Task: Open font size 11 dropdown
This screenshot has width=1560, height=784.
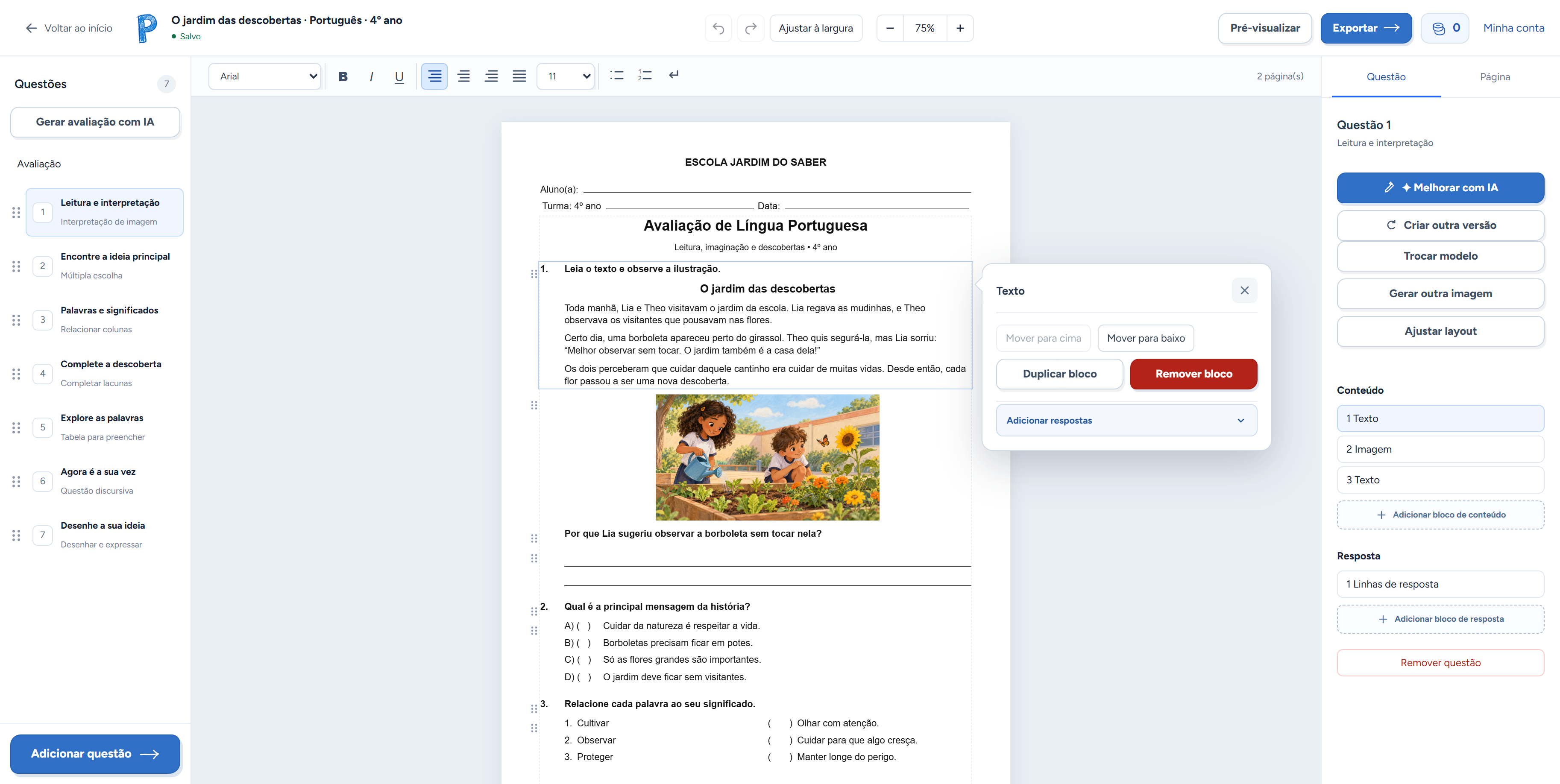Action: point(566,76)
